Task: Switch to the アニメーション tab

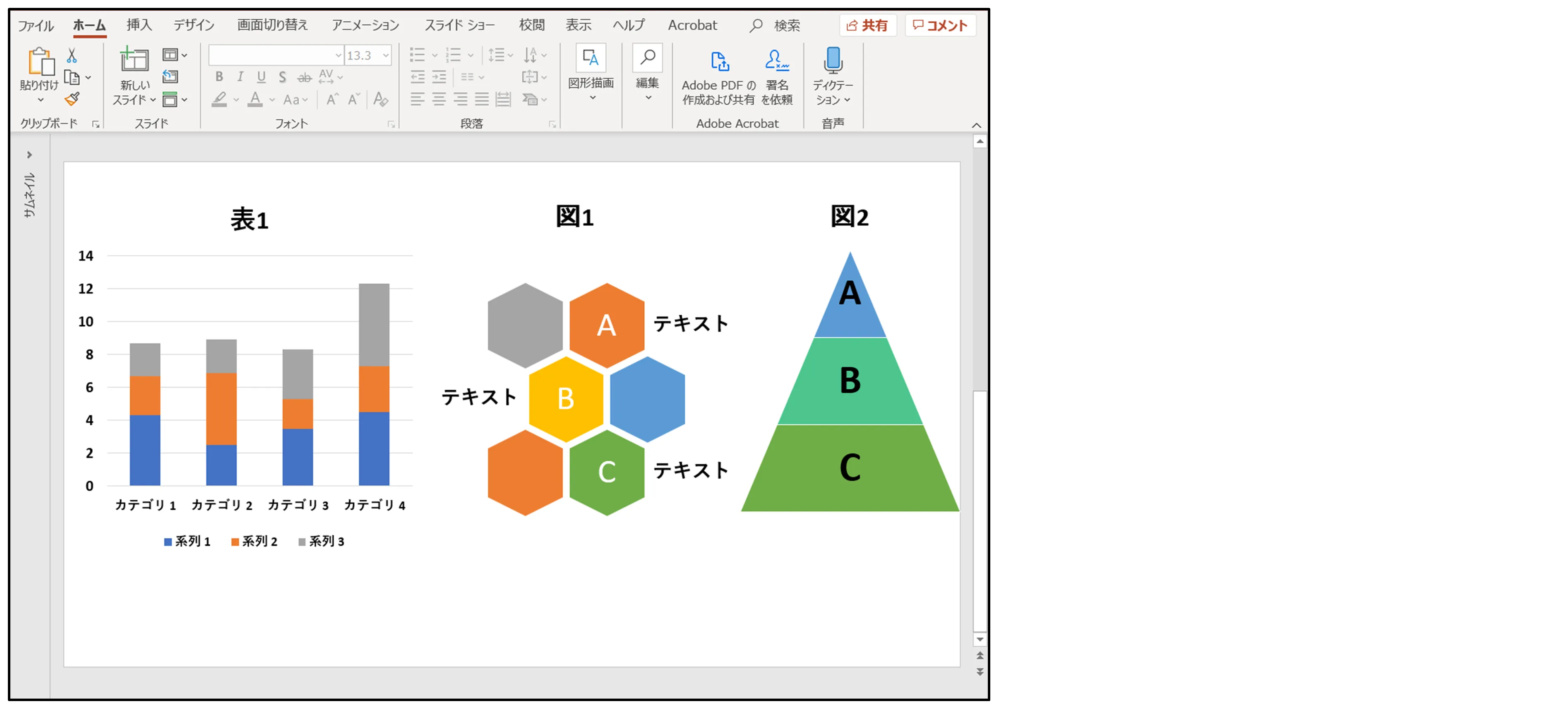Action: 365,25
